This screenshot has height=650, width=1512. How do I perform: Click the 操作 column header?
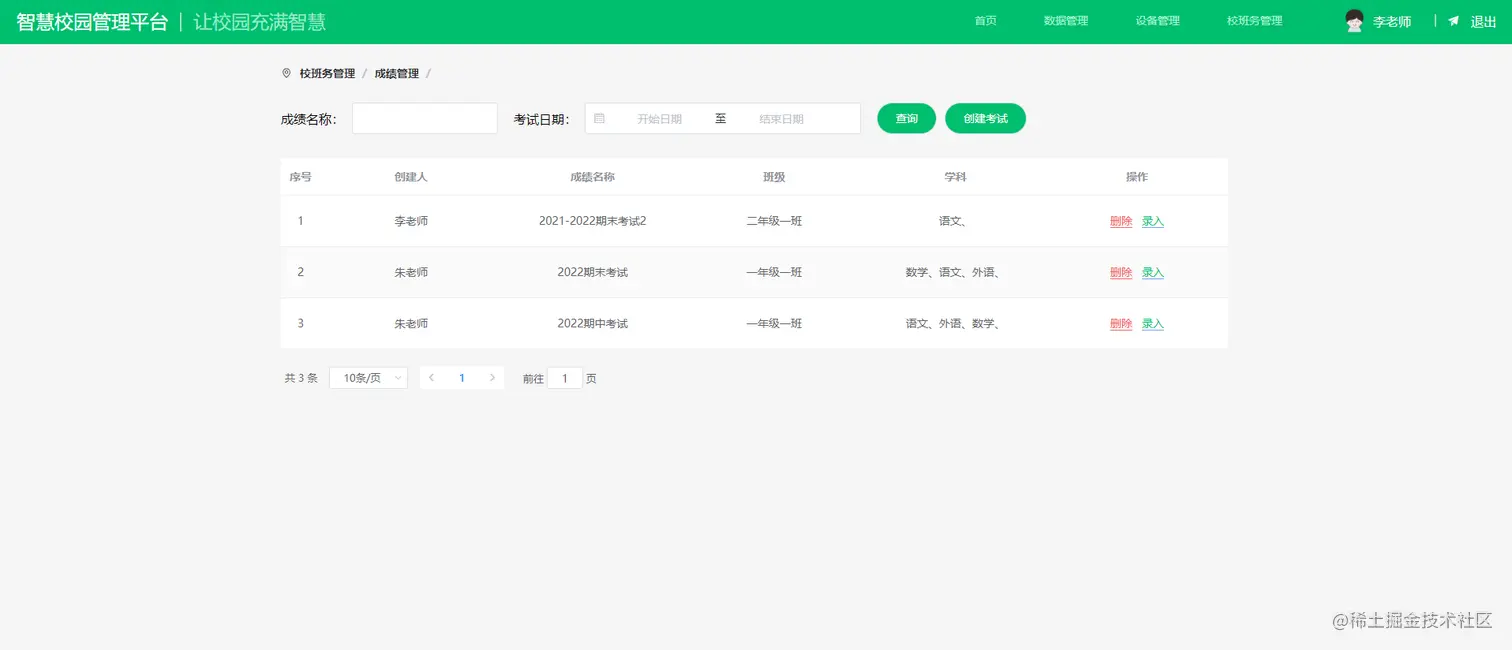click(1137, 176)
